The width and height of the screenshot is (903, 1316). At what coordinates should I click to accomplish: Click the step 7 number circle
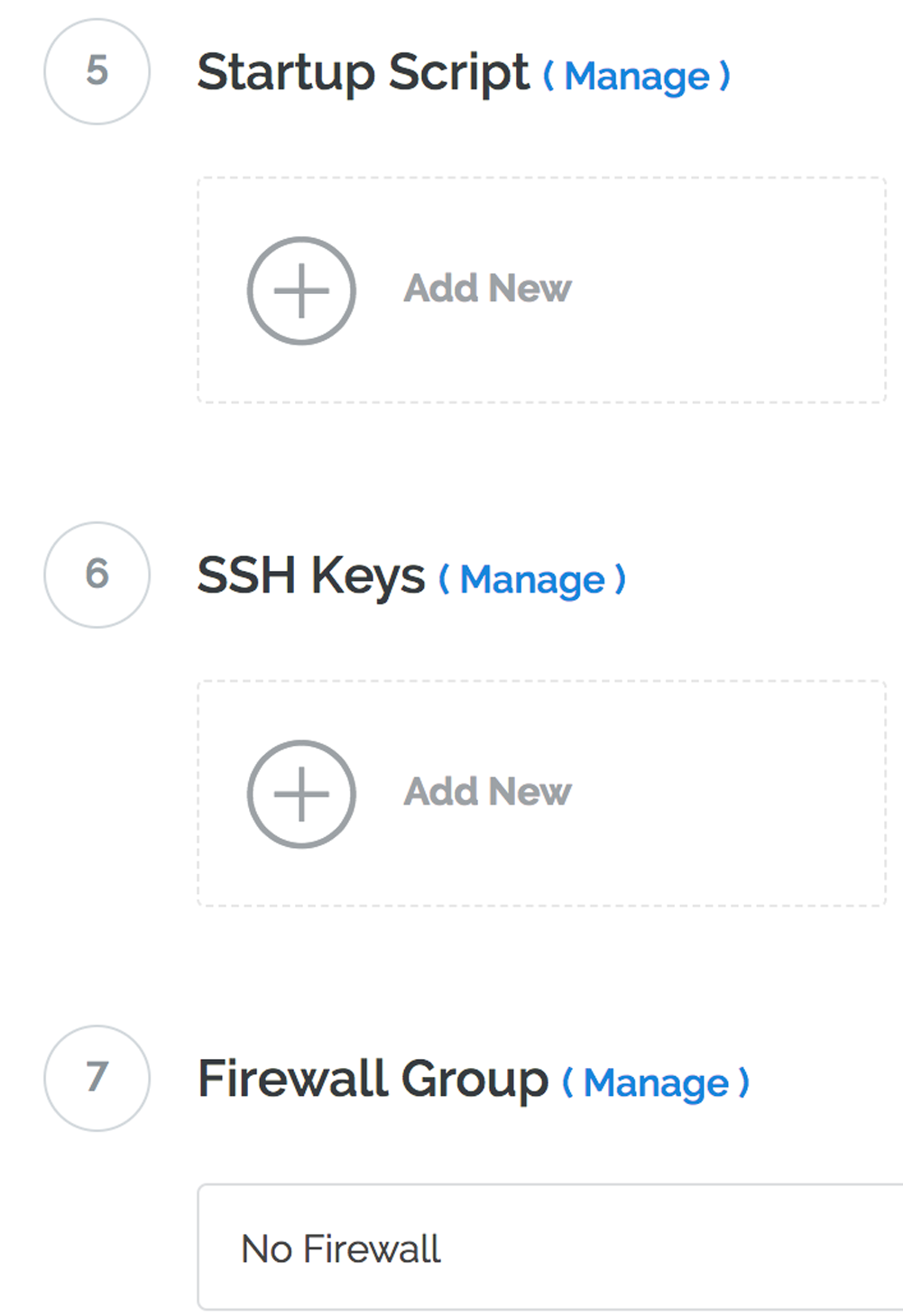[x=97, y=1078]
